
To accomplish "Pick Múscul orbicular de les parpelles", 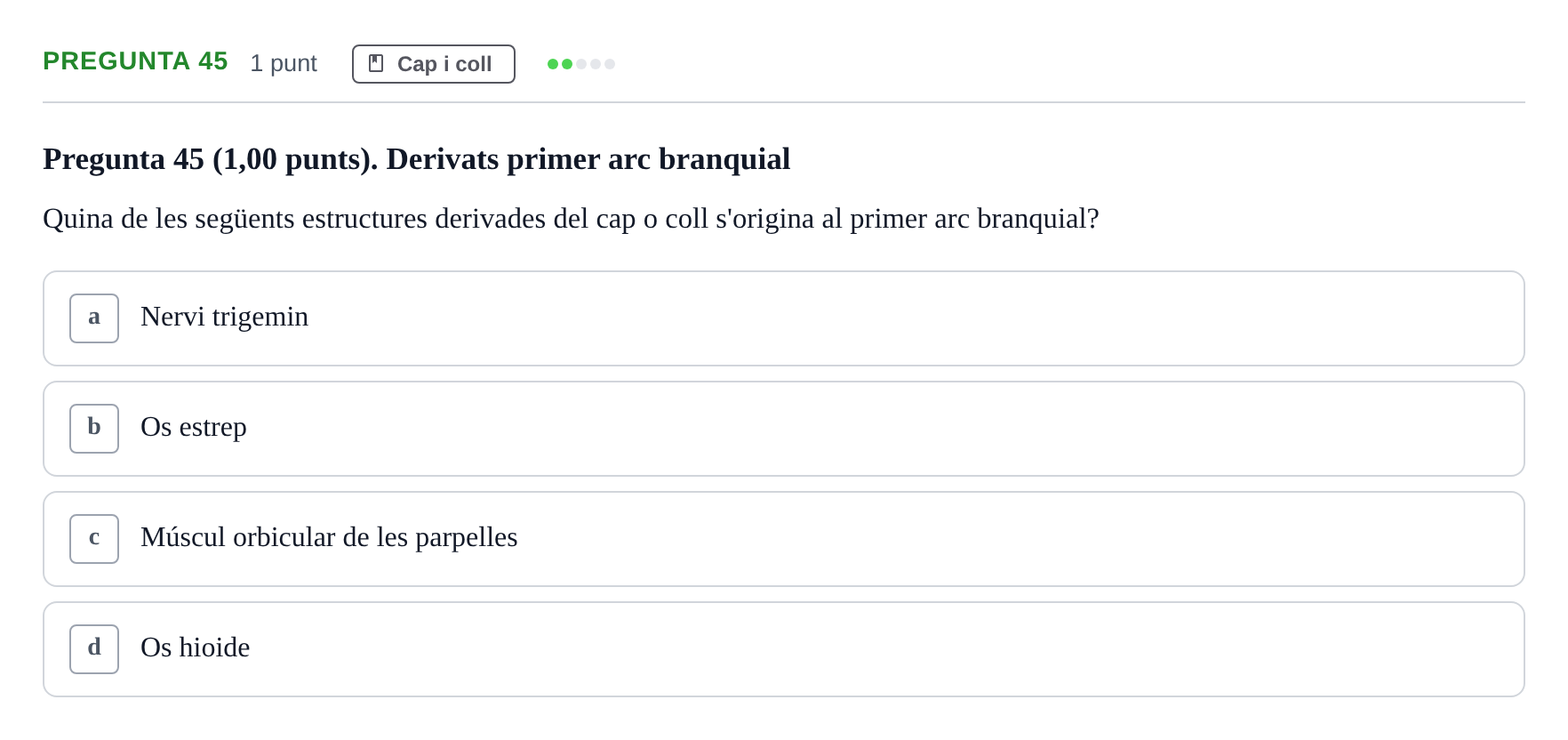I will [x=784, y=539].
